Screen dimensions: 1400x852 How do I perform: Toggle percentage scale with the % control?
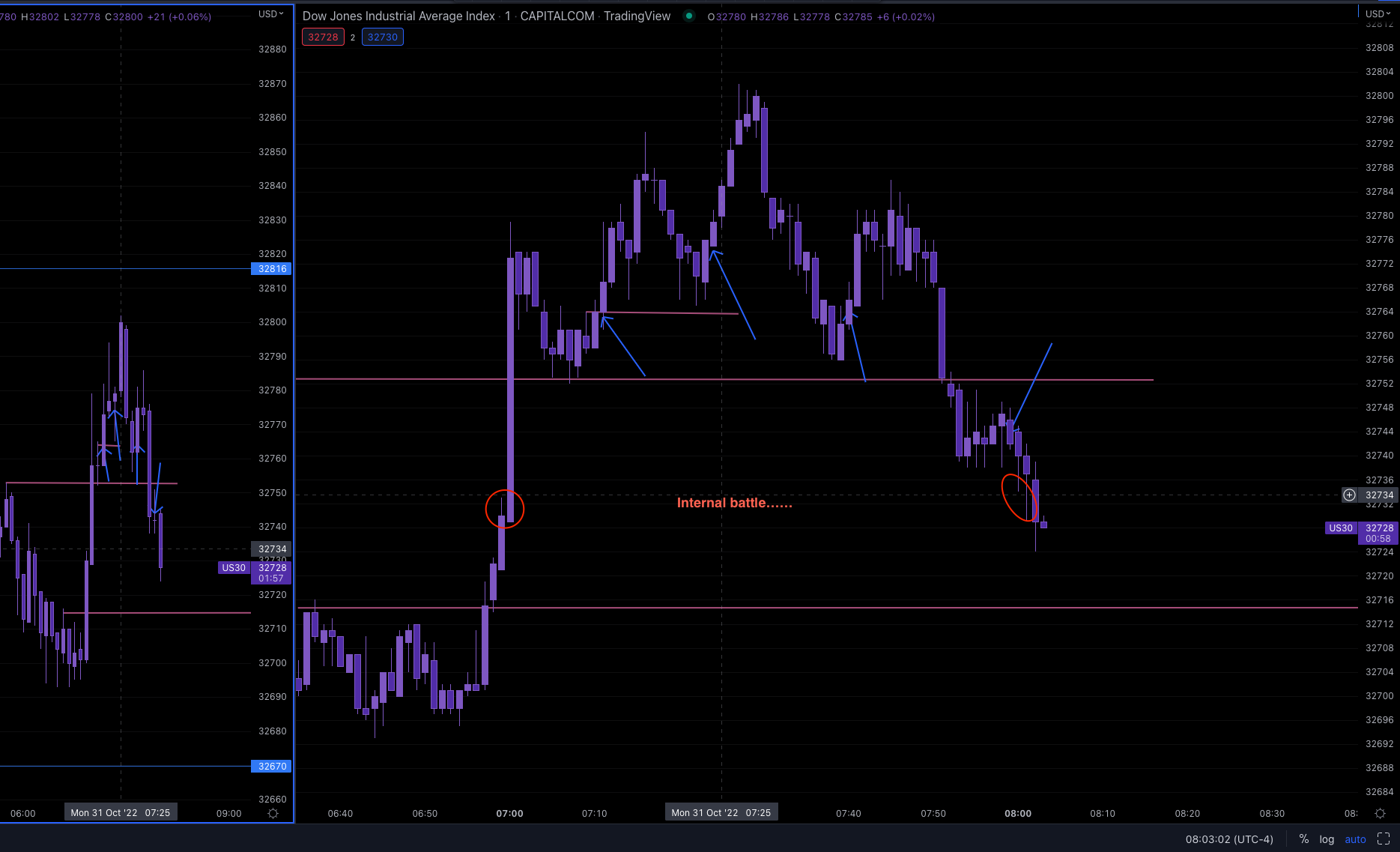(1303, 839)
